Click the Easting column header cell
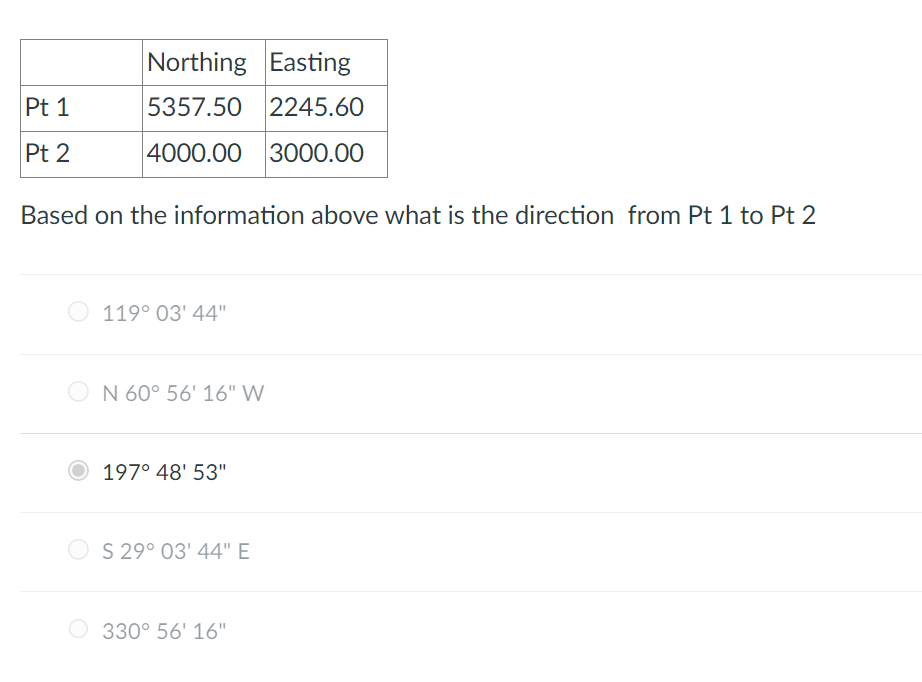This screenshot has width=922, height=682. 326,62
